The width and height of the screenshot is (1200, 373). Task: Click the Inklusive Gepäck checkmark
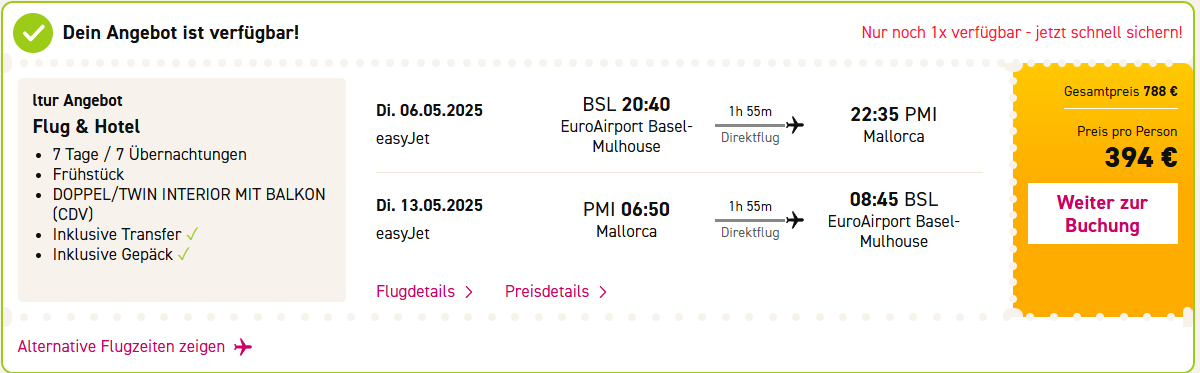[184, 254]
